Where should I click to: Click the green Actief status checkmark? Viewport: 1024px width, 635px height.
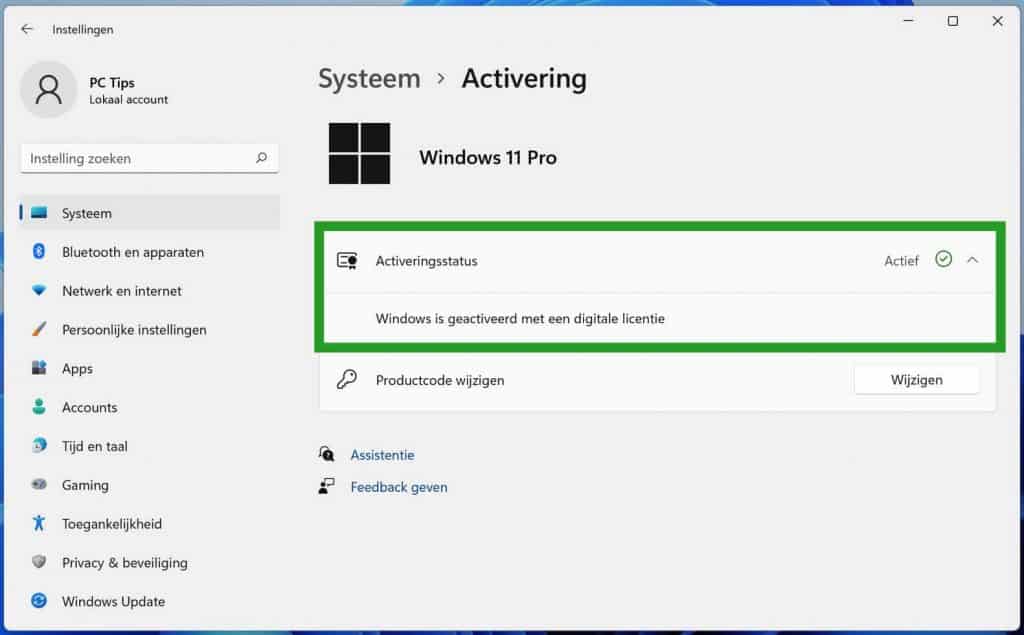(x=944, y=259)
